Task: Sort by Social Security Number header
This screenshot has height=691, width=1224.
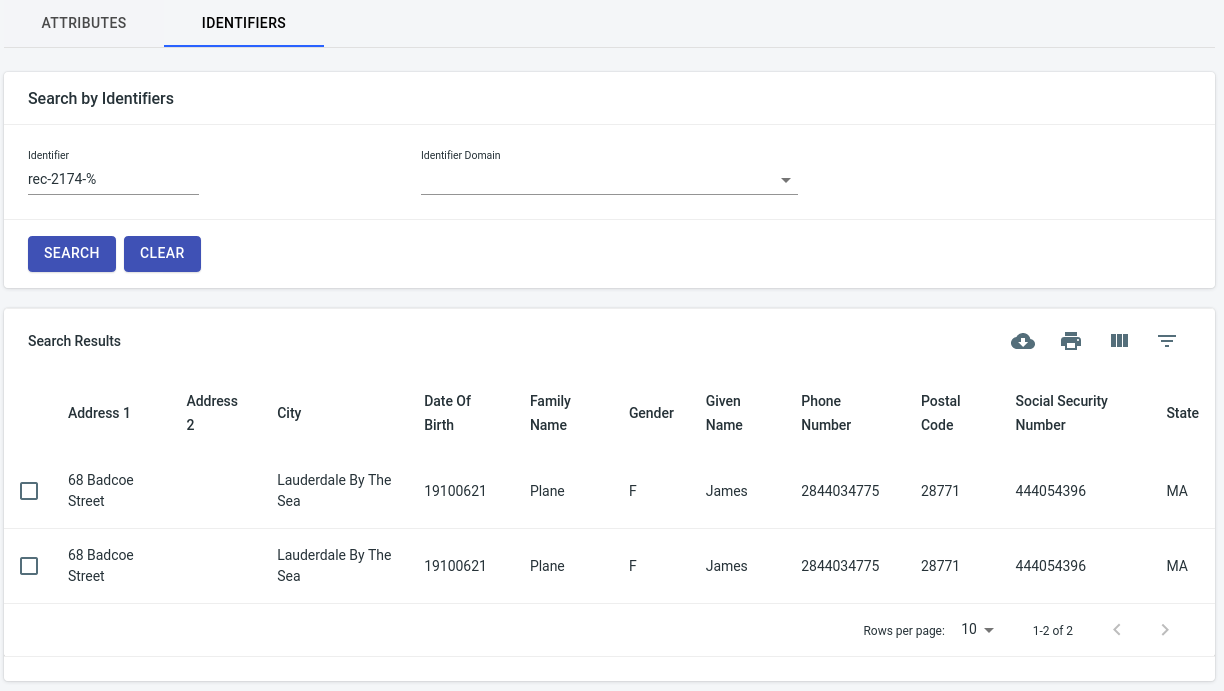Action: pyautogui.click(x=1061, y=413)
